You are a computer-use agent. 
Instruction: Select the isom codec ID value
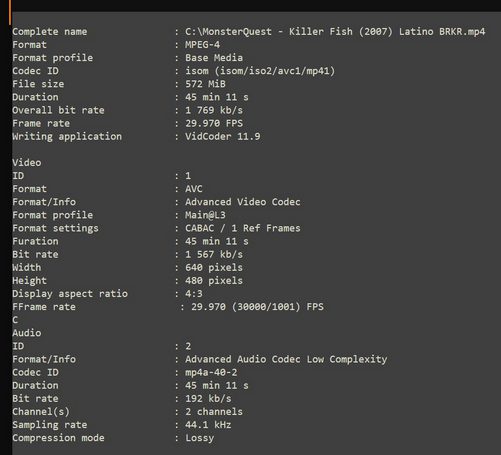point(260,71)
